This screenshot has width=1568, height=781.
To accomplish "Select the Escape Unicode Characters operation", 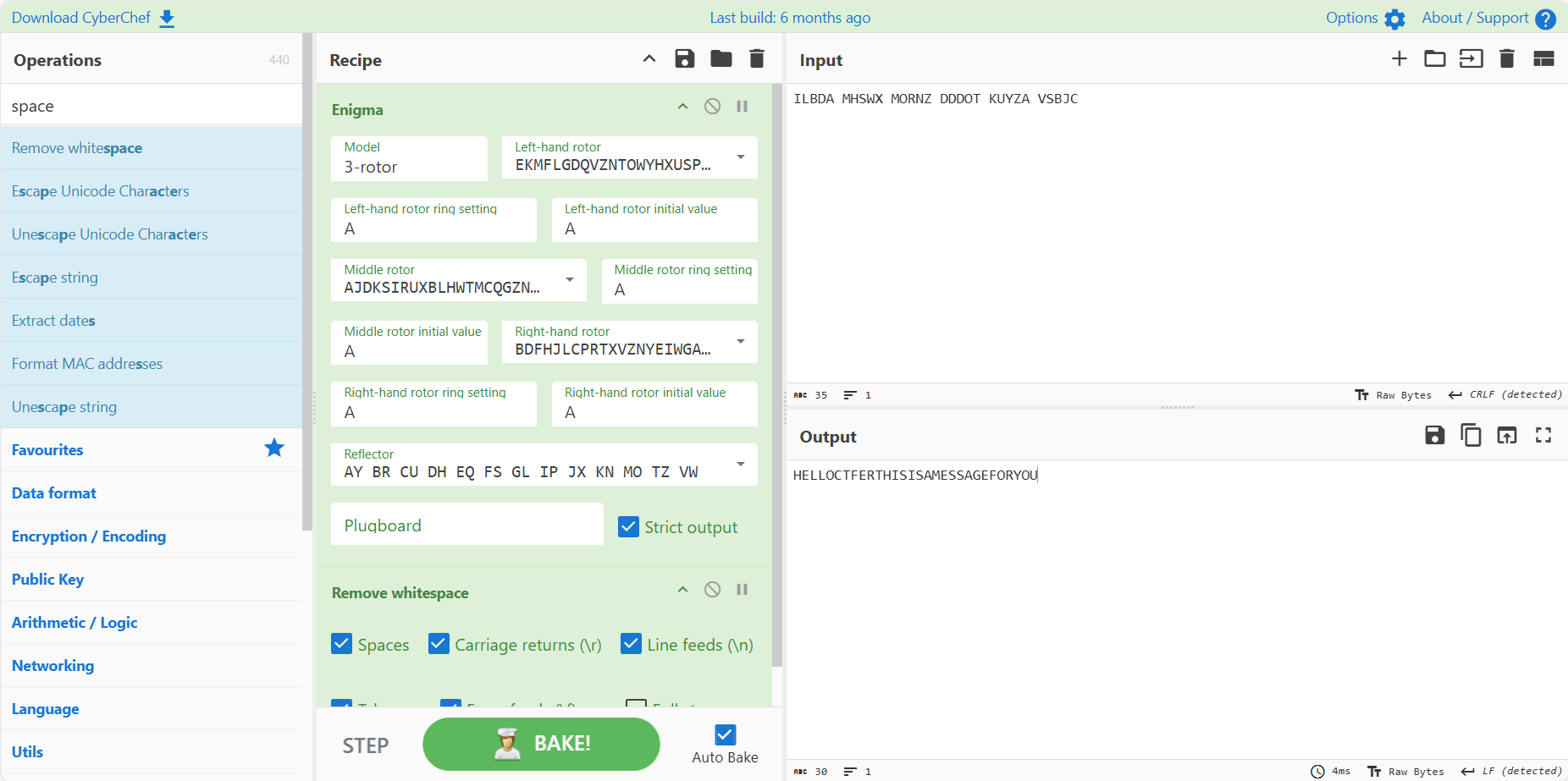I will [x=152, y=191].
